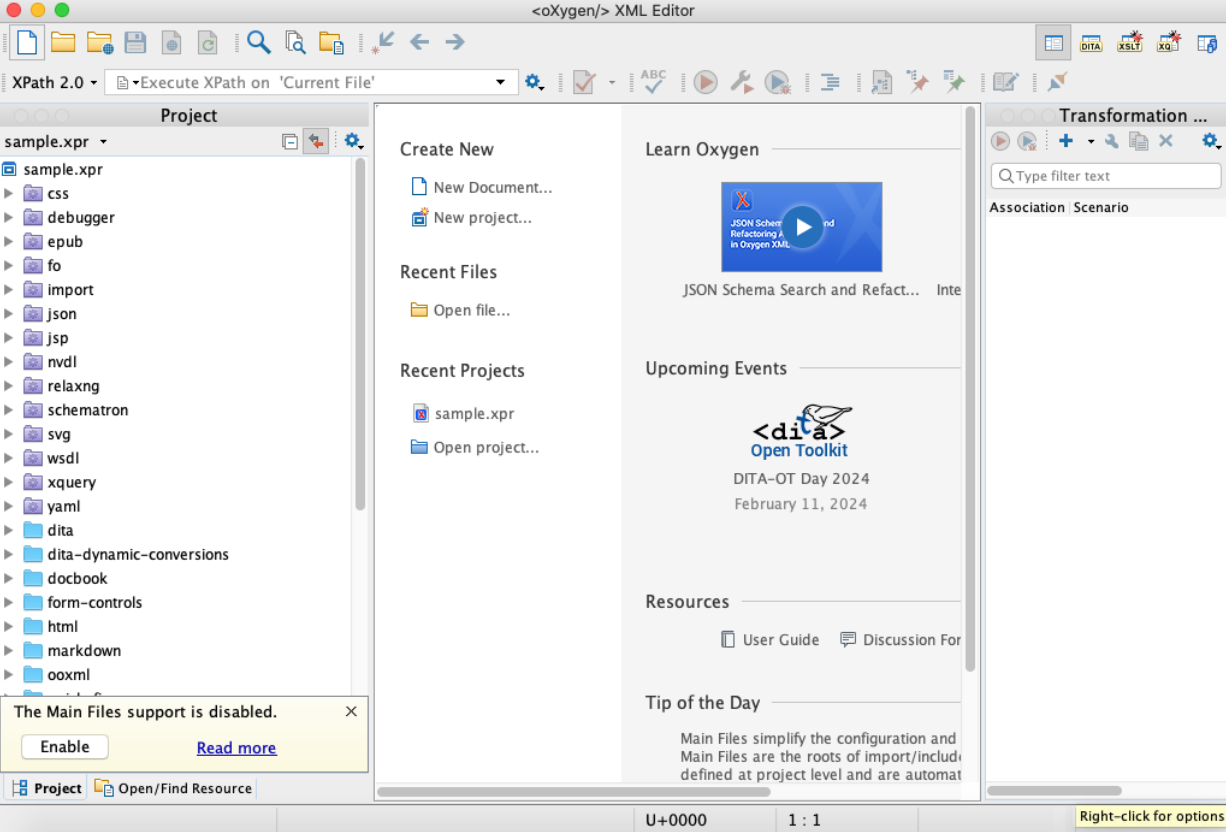Click Configure Transformation Scenarios wrench icon
Image resolution: width=1226 pixels, height=832 pixels.
pos(741,82)
